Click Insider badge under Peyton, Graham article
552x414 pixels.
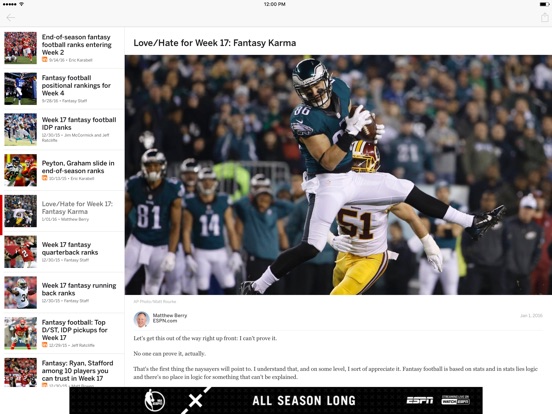click(45, 178)
